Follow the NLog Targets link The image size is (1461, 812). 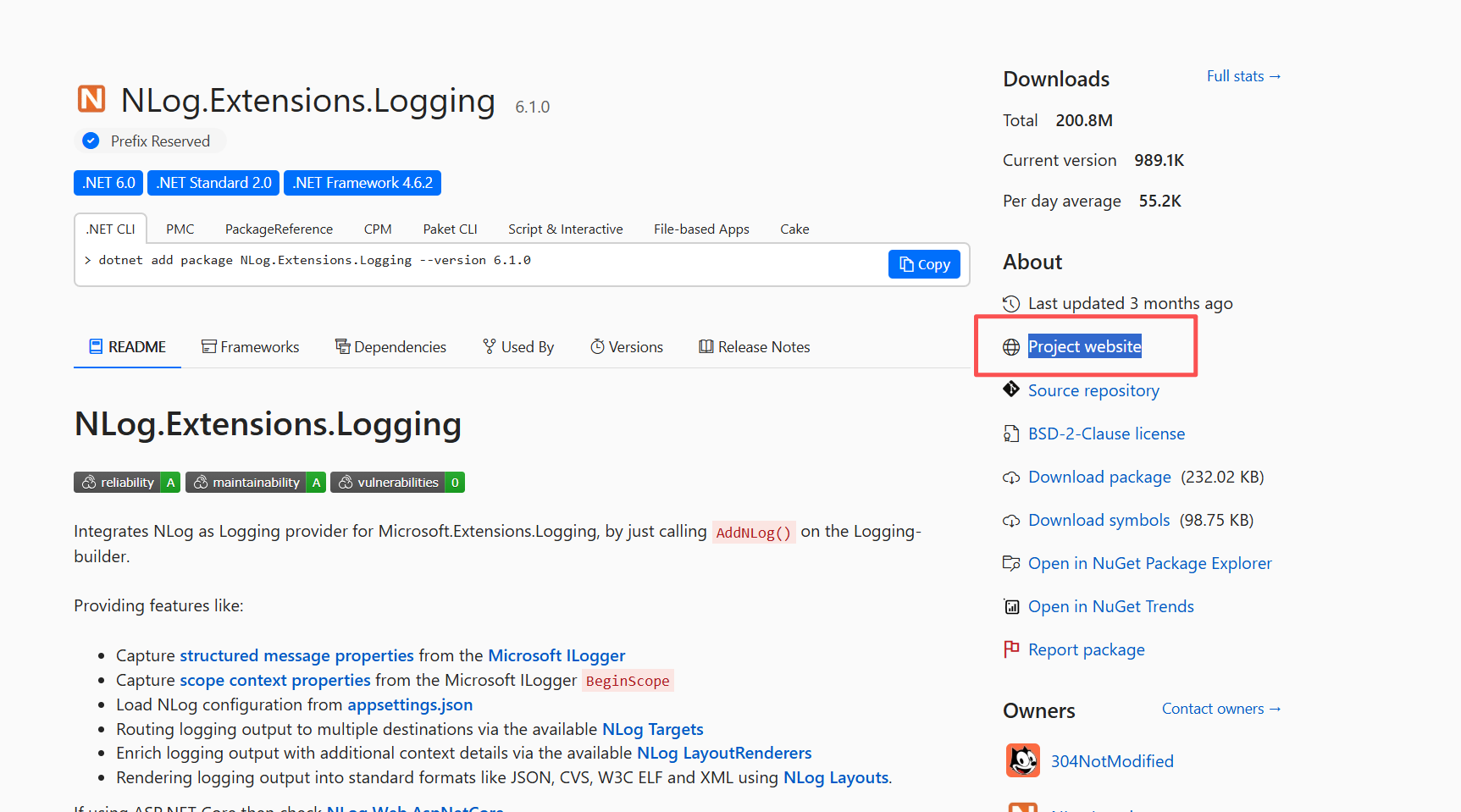(x=652, y=729)
